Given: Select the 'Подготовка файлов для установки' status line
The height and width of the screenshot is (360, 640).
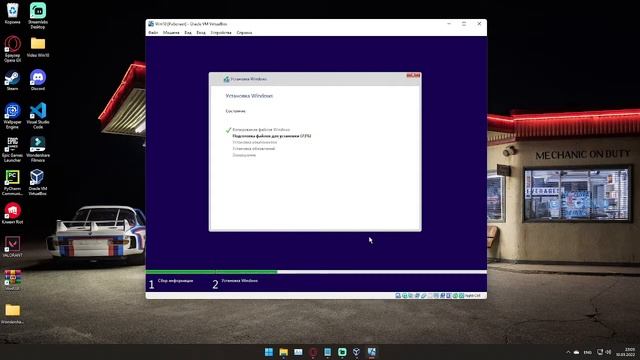Looking at the screenshot, I should click(272, 136).
